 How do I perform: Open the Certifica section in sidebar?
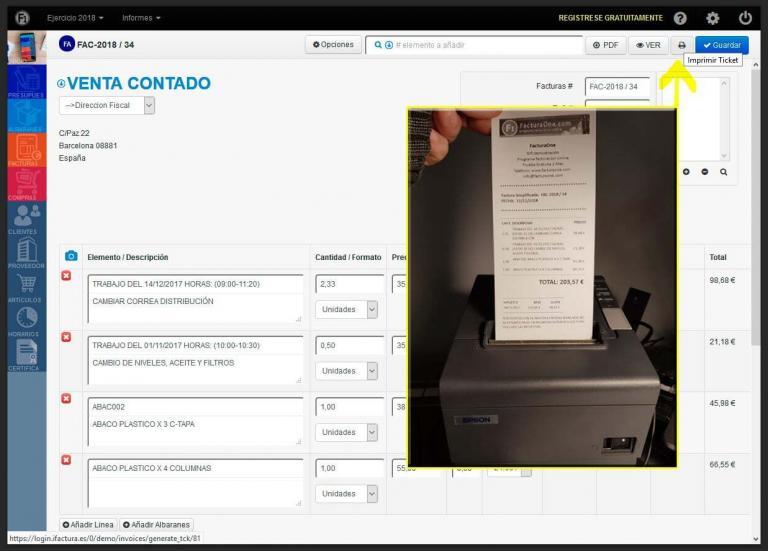[27, 355]
